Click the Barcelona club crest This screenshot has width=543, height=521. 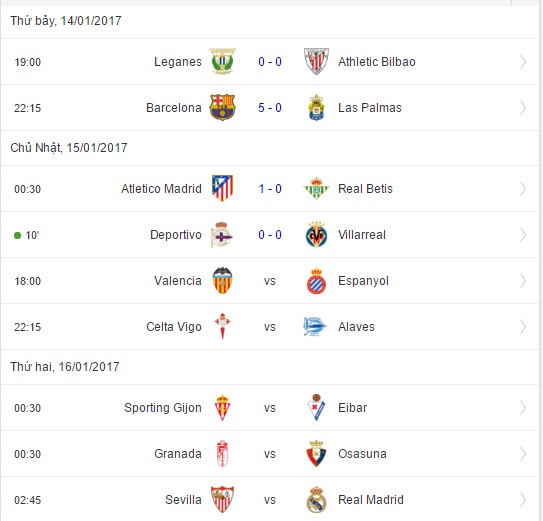click(x=222, y=108)
